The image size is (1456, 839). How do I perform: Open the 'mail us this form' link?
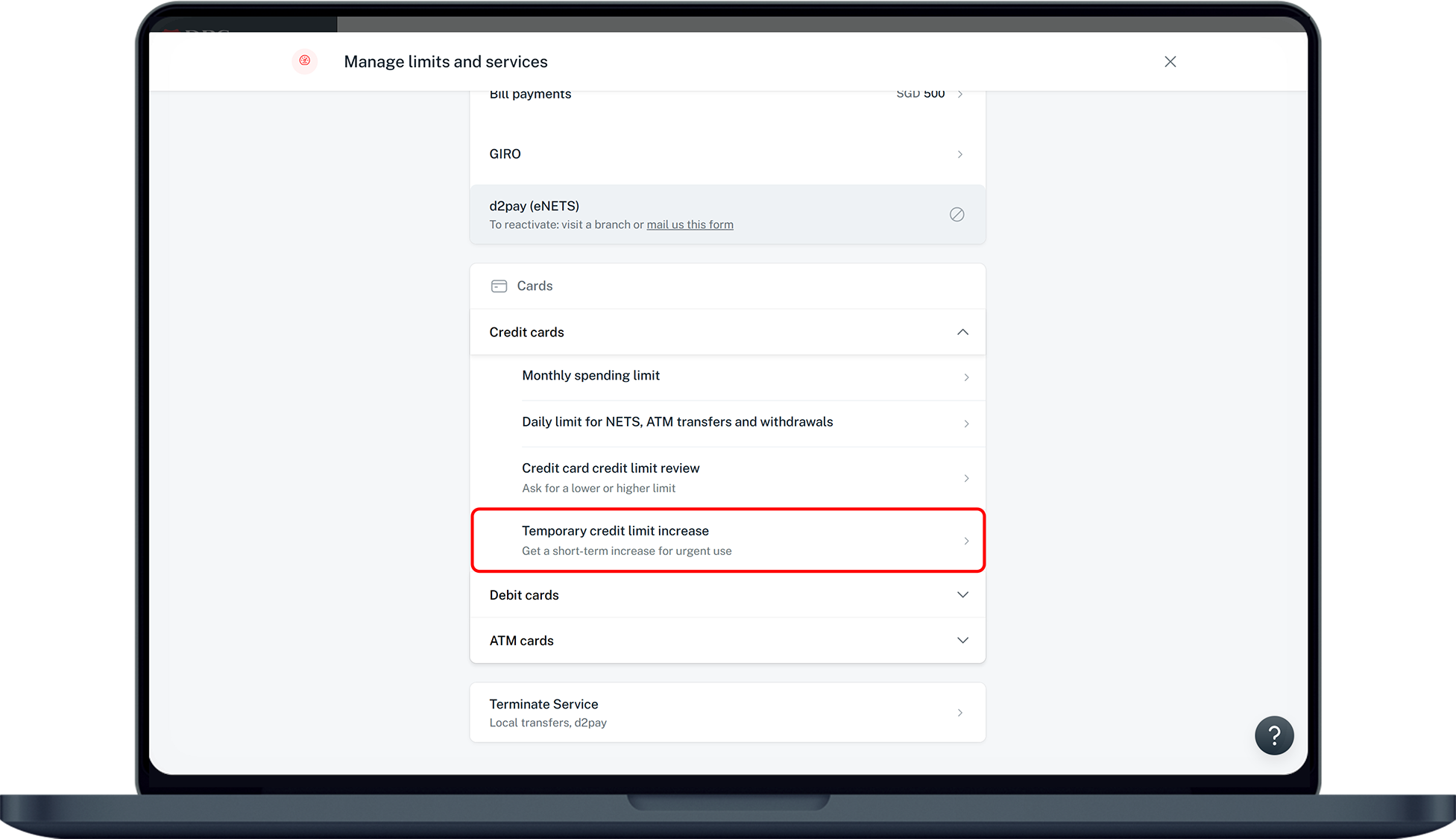pos(690,225)
